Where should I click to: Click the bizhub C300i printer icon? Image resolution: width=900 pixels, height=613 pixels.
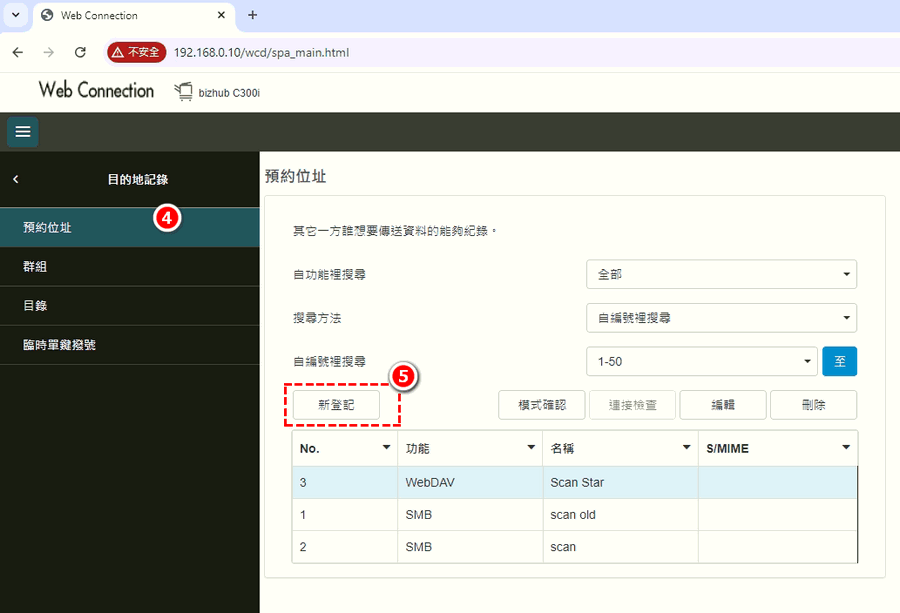click(183, 92)
